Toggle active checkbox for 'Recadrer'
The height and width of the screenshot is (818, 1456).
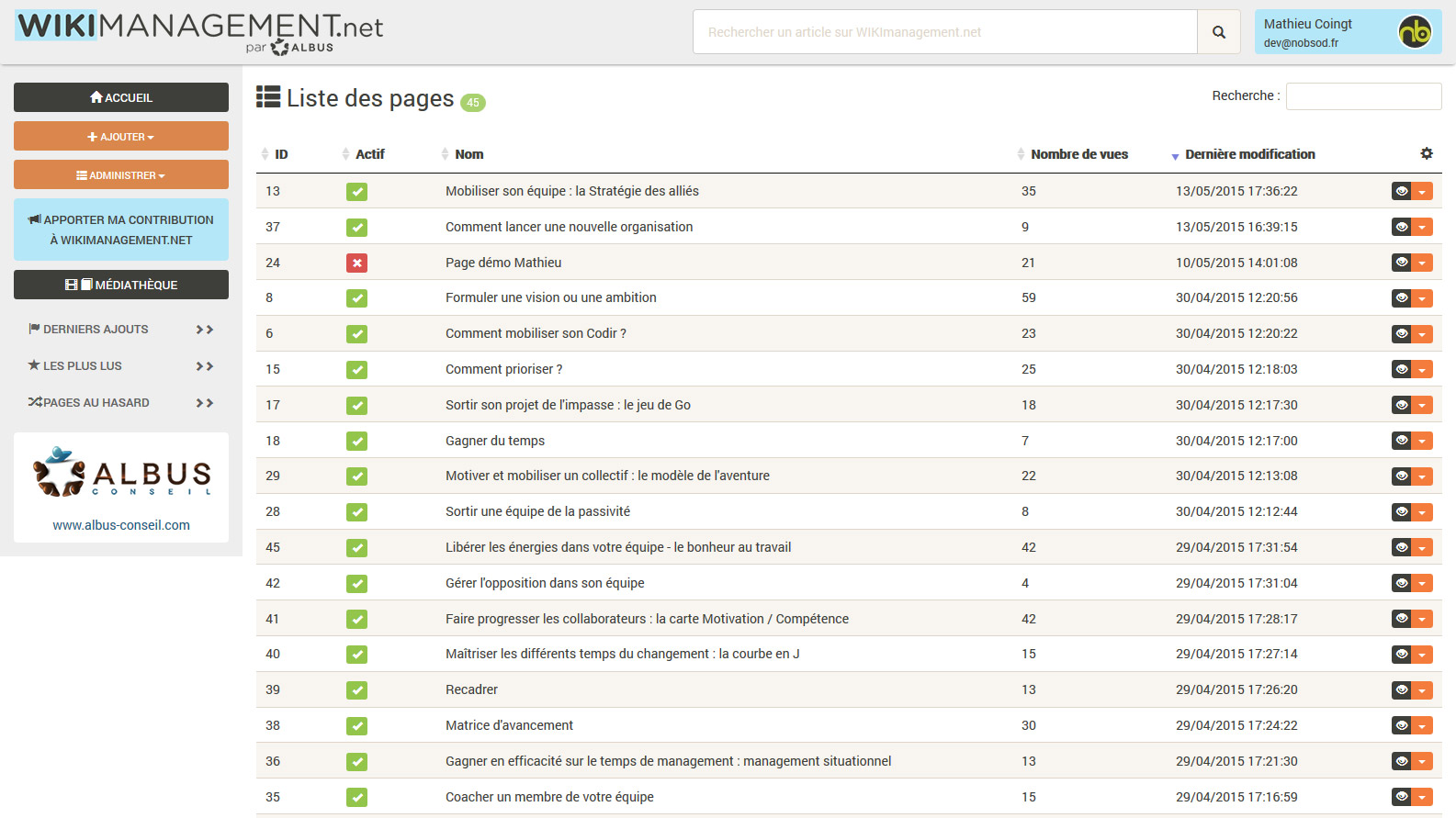click(x=357, y=690)
